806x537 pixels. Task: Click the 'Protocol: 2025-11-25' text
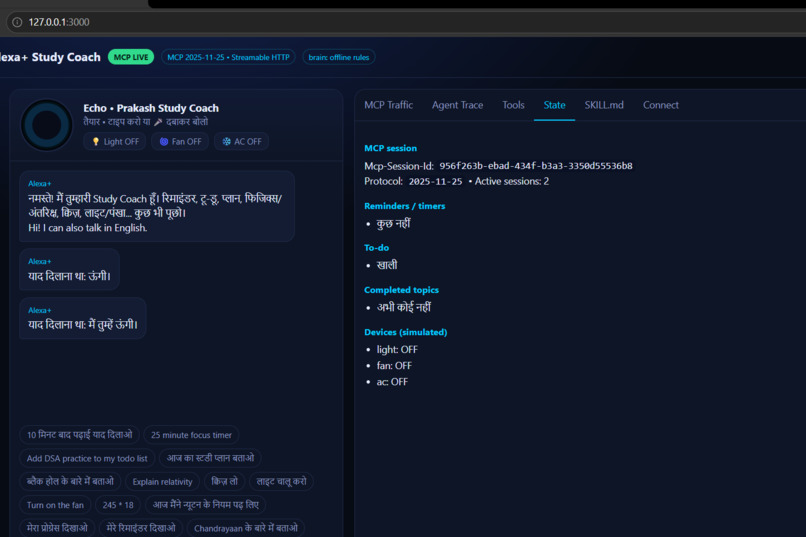click(x=413, y=181)
